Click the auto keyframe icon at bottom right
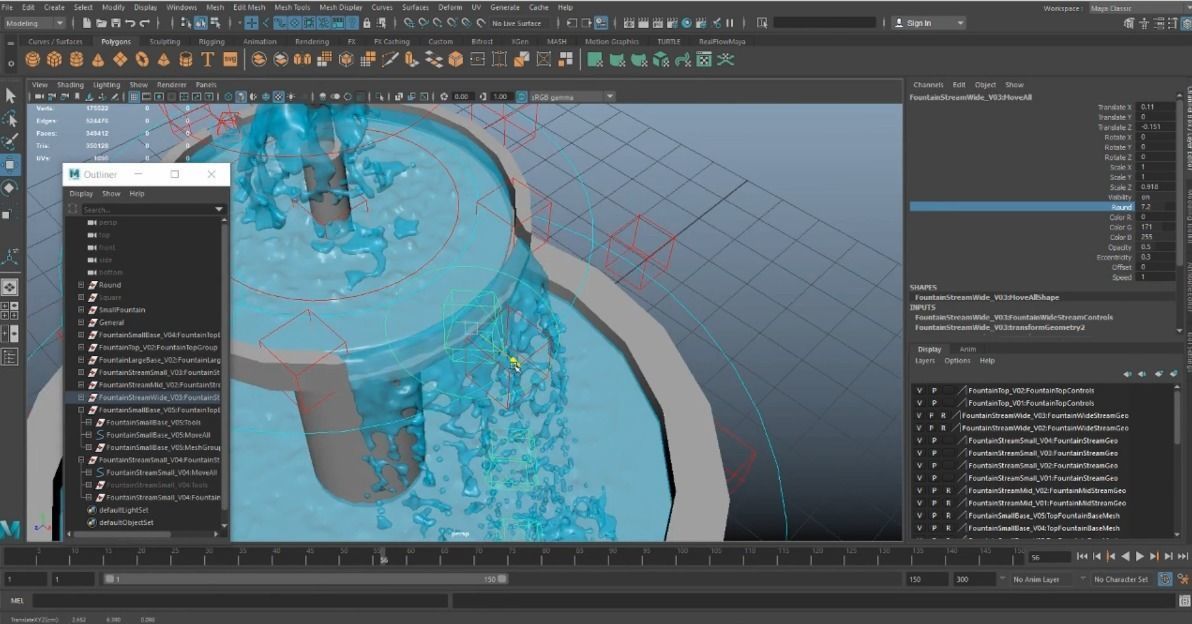This screenshot has width=1192, height=624. (x=1165, y=579)
